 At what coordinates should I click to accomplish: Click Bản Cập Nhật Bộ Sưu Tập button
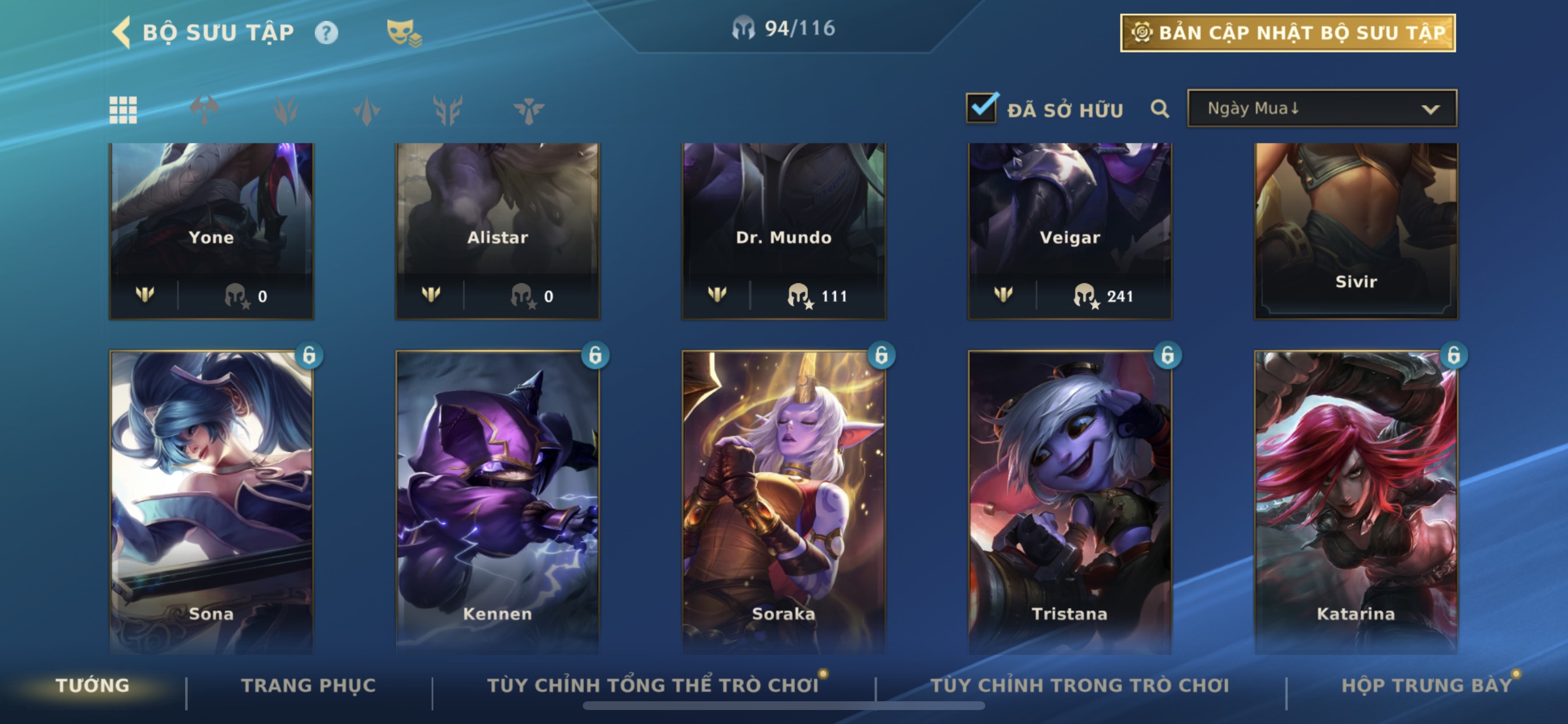coord(1287,33)
